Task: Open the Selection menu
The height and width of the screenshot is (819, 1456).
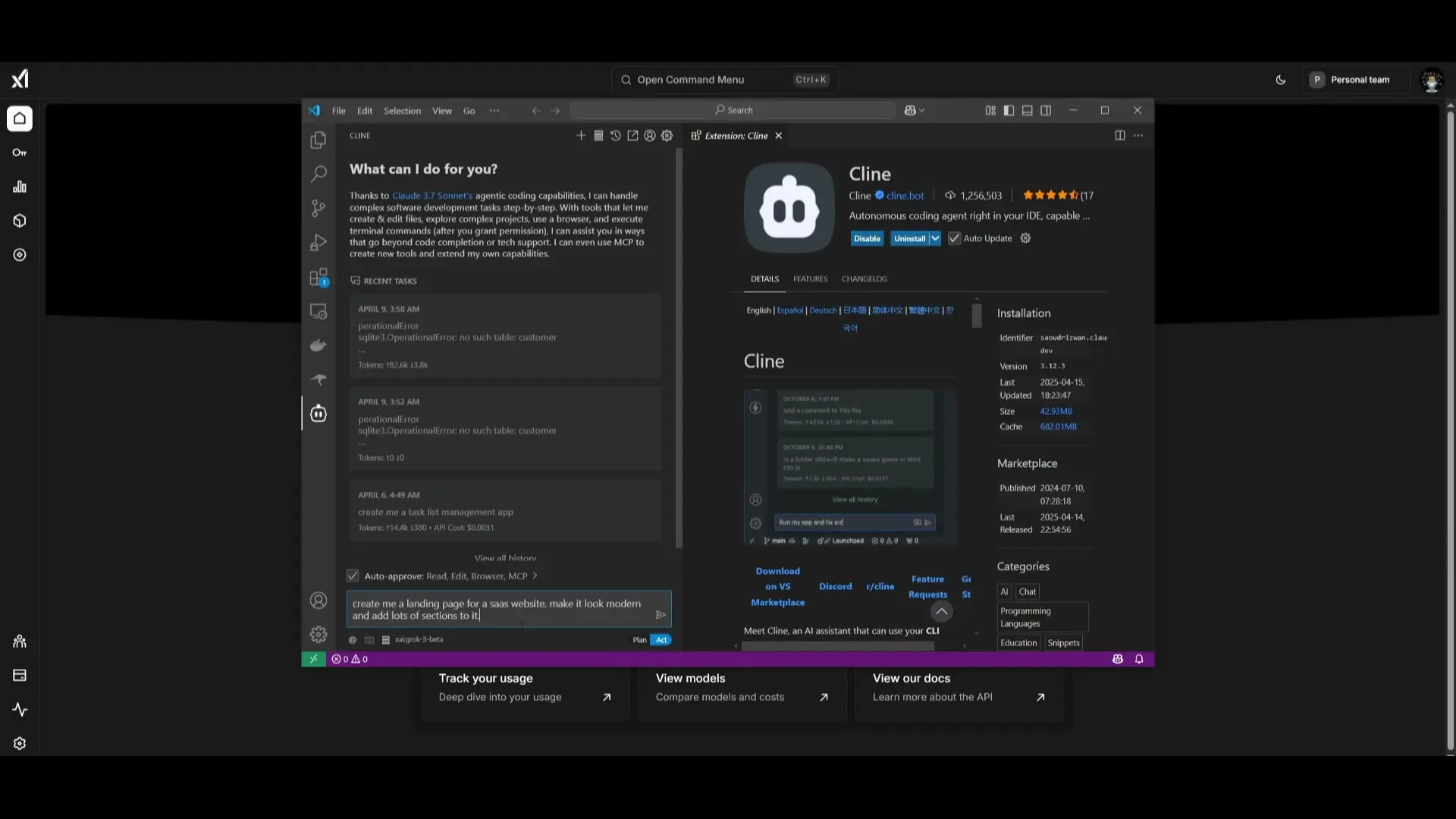Action: 402,111
